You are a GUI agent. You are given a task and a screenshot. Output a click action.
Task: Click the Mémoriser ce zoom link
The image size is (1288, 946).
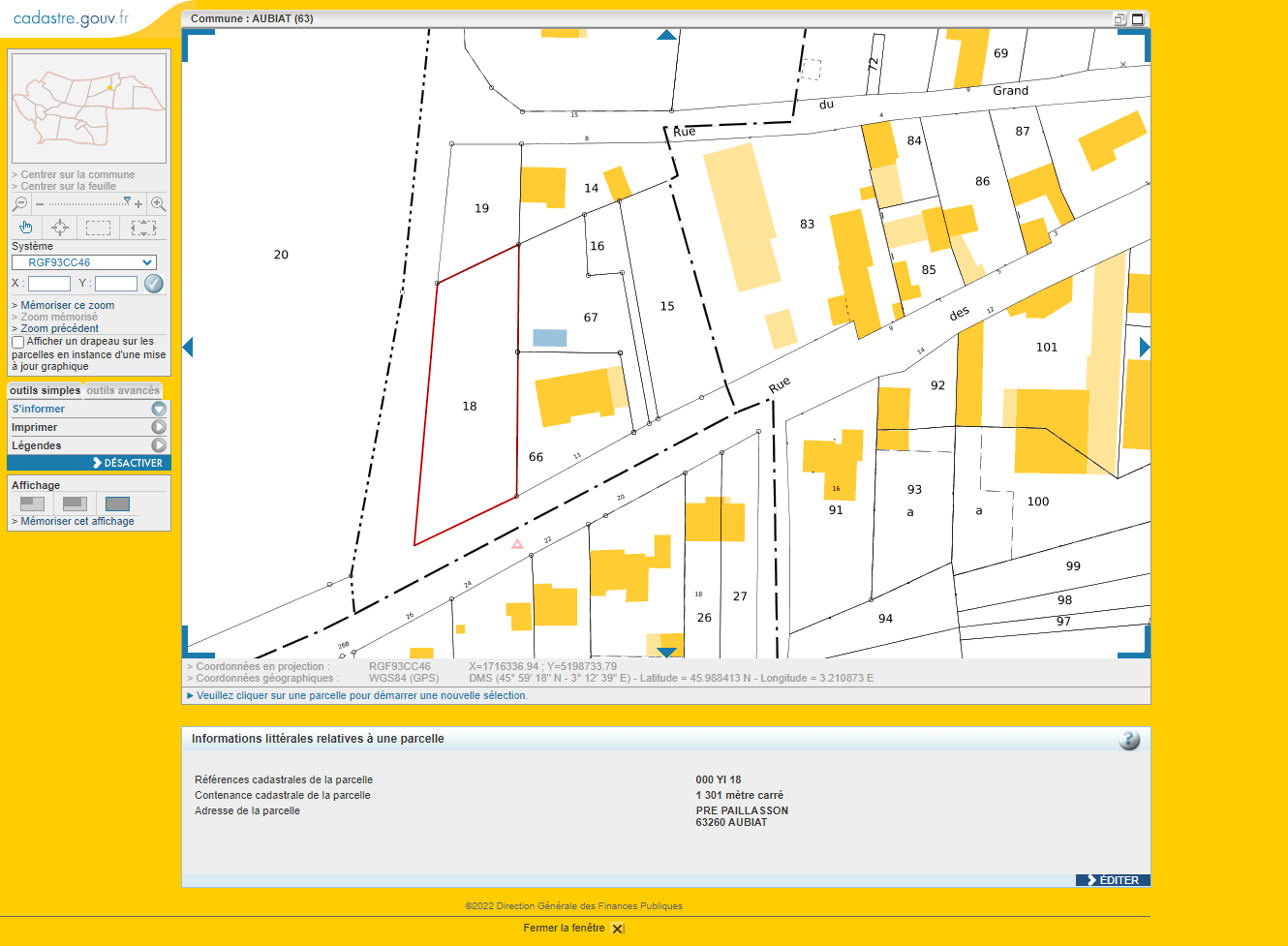(x=68, y=305)
